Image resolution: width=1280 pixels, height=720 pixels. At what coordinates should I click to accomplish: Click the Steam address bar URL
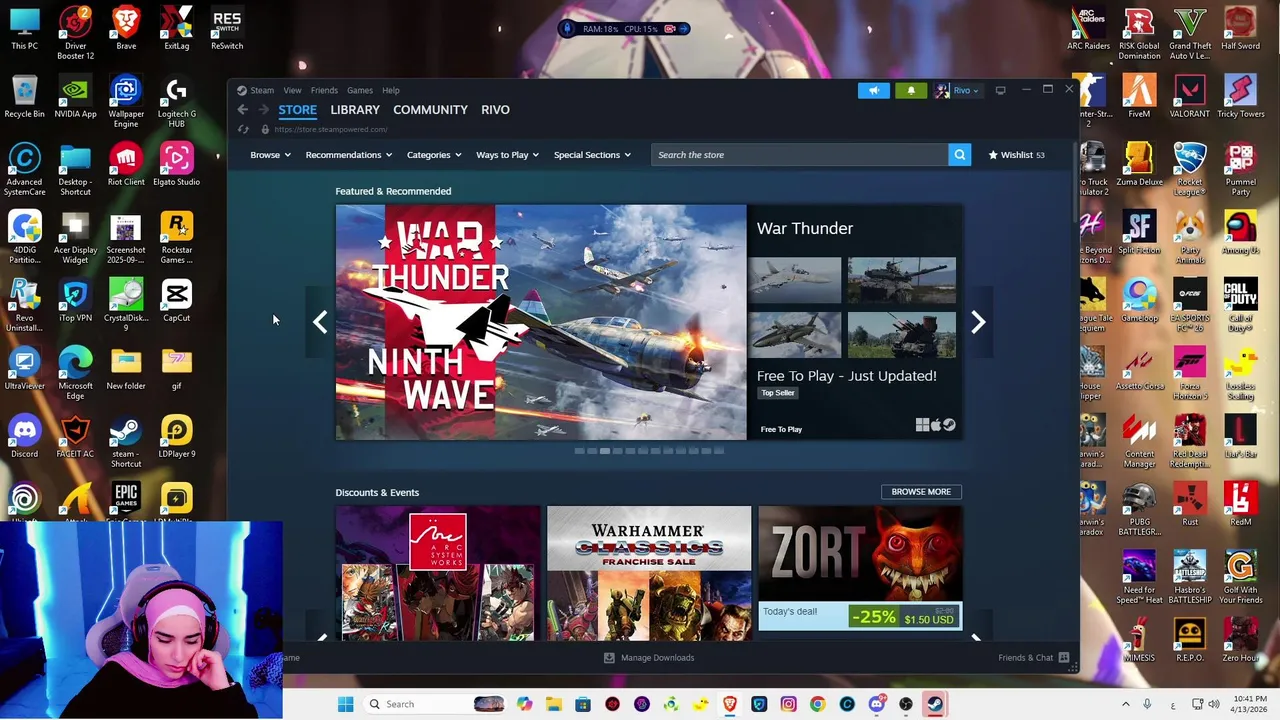coord(330,129)
